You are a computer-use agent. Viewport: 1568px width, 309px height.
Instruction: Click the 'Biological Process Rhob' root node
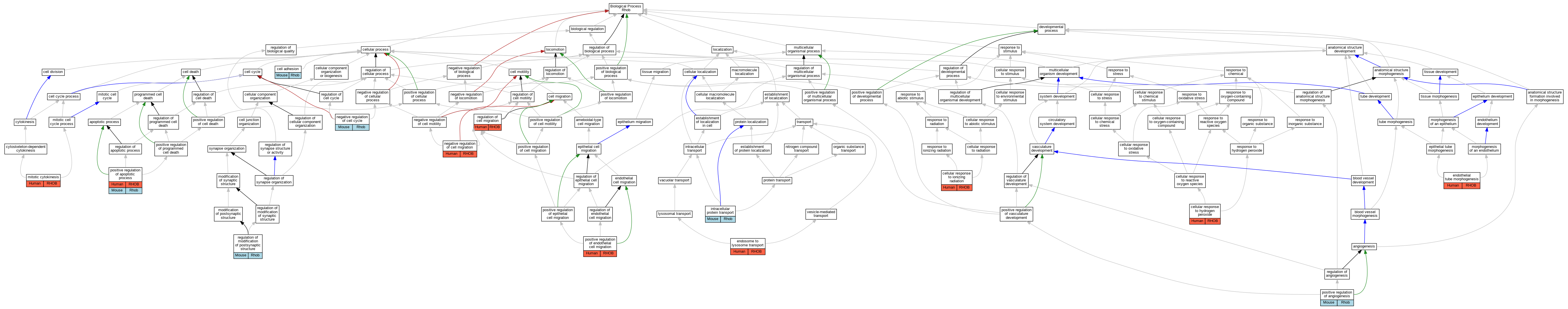tap(626, 8)
